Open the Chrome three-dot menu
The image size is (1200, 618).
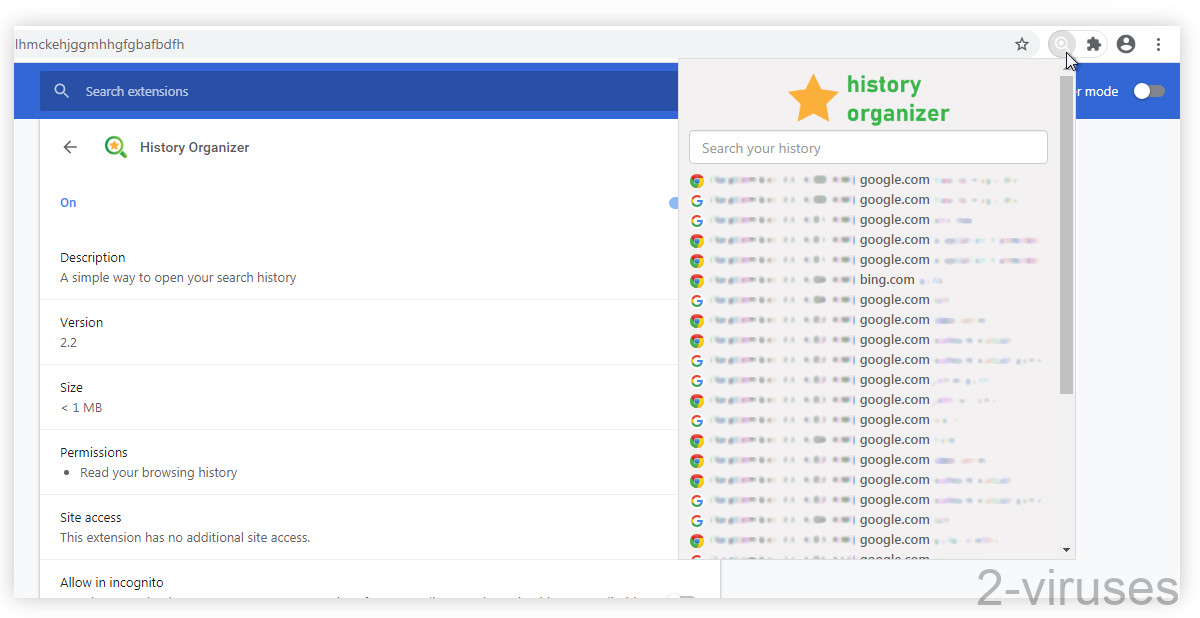pos(1158,44)
